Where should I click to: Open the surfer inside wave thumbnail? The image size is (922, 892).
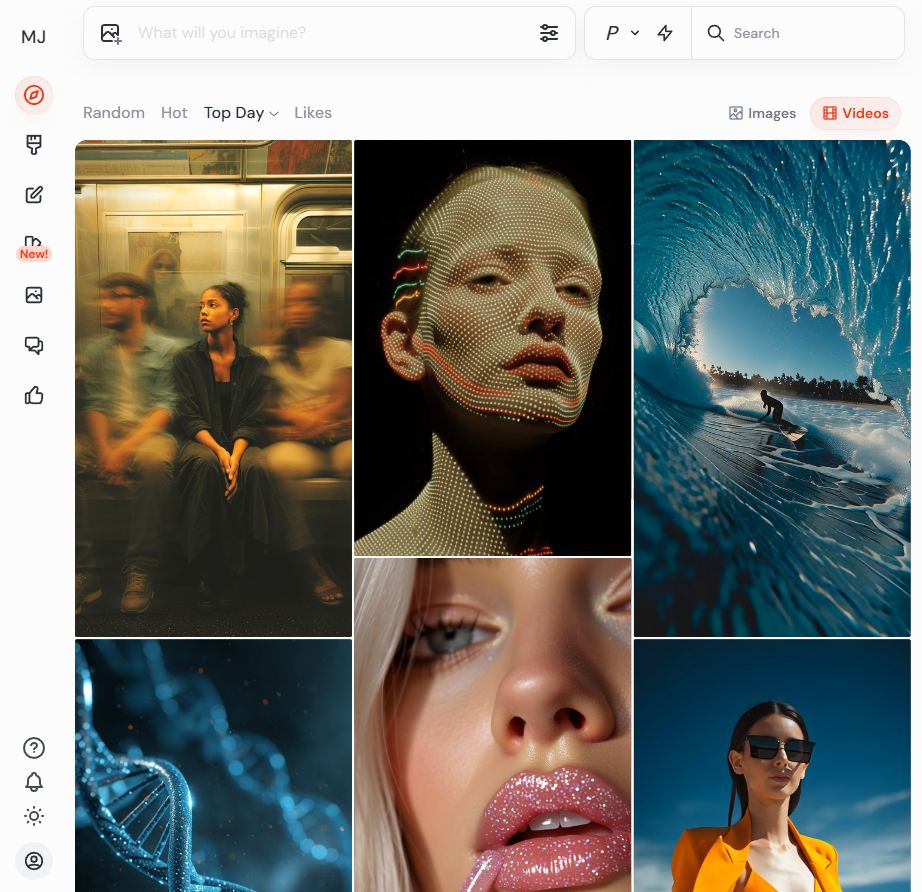pyautogui.click(x=772, y=388)
